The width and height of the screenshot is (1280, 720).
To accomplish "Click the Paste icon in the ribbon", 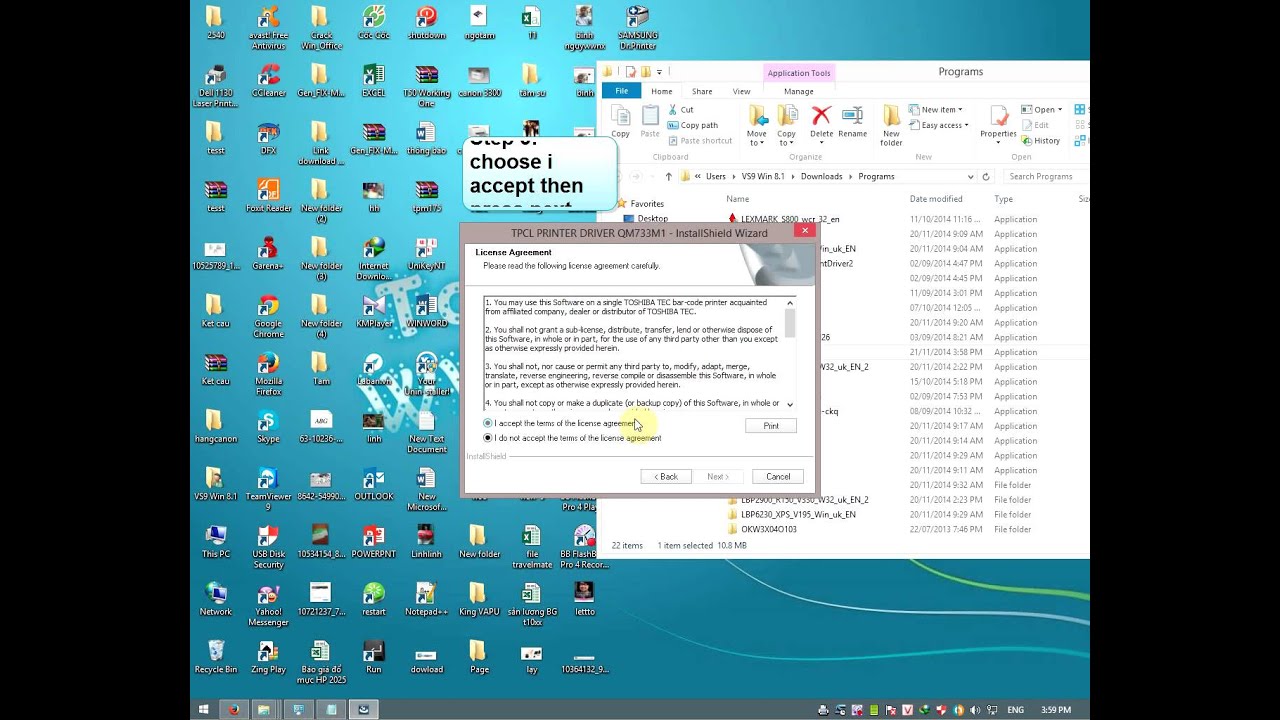I will (650, 121).
